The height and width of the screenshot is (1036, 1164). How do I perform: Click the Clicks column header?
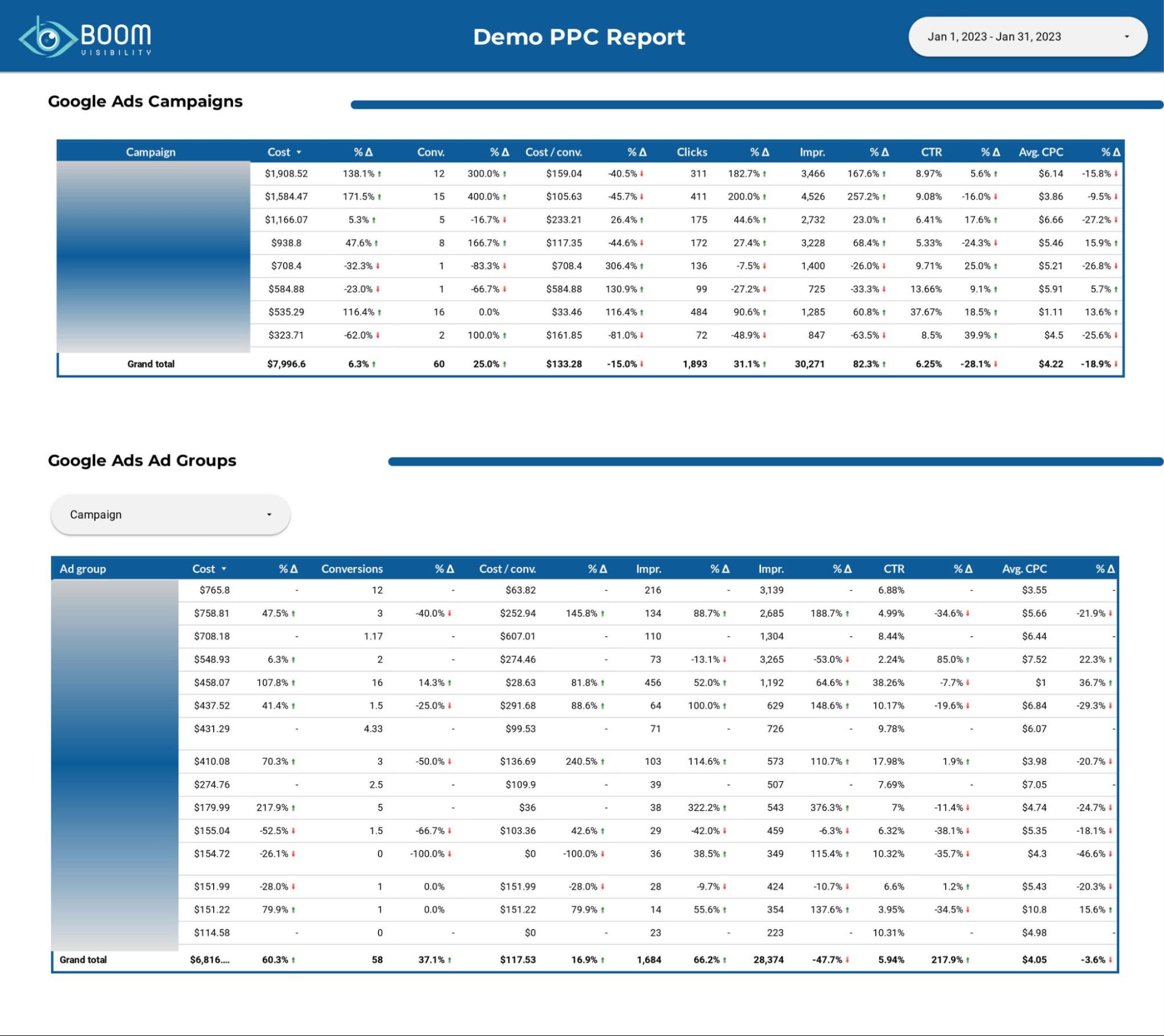point(692,152)
